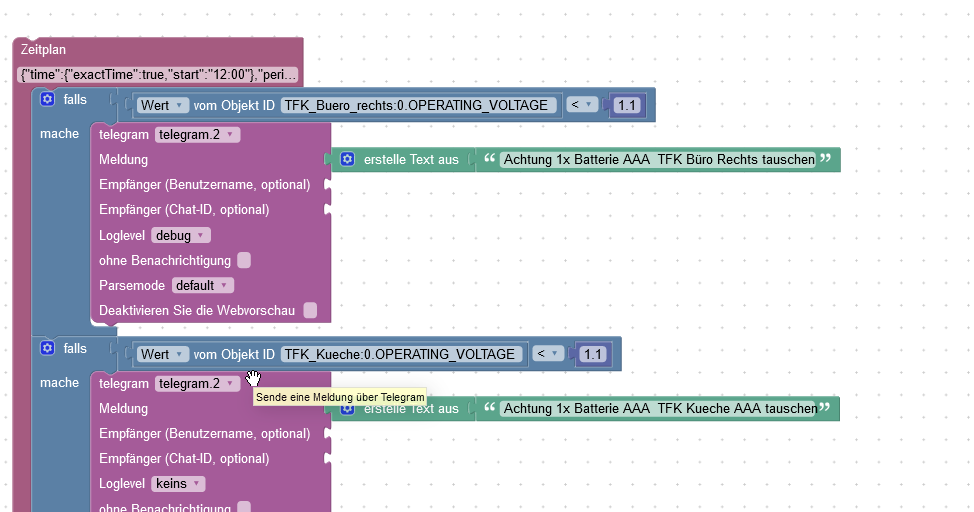
Task: Select 'vom Objekt ID' label in Buero_rechts block
Action: (234, 106)
